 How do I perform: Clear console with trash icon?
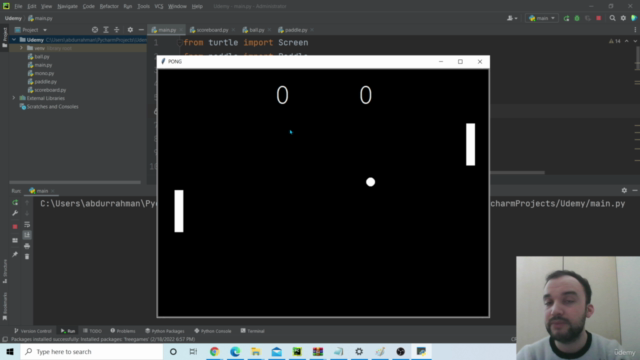[27, 256]
